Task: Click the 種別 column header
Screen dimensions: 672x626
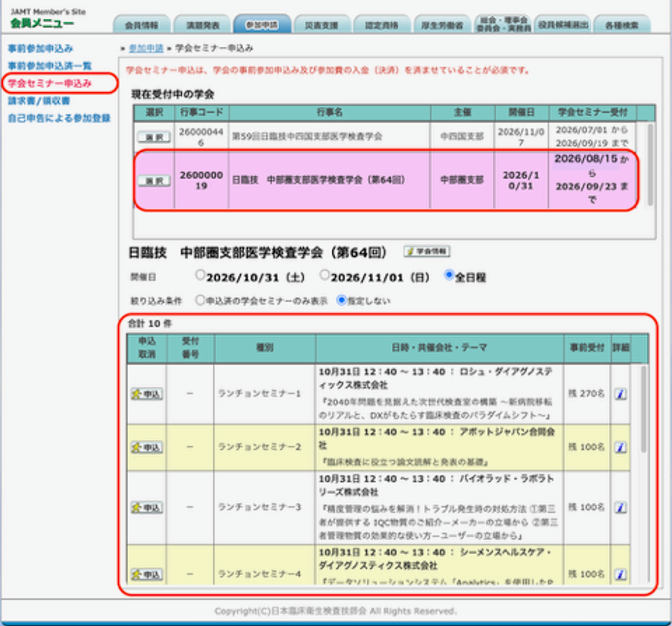Action: click(x=264, y=347)
